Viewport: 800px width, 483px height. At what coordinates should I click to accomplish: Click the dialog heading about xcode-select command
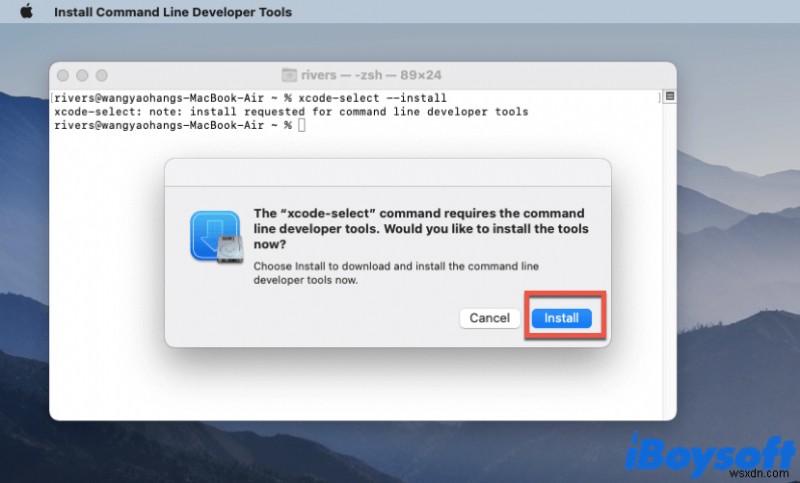click(421, 228)
